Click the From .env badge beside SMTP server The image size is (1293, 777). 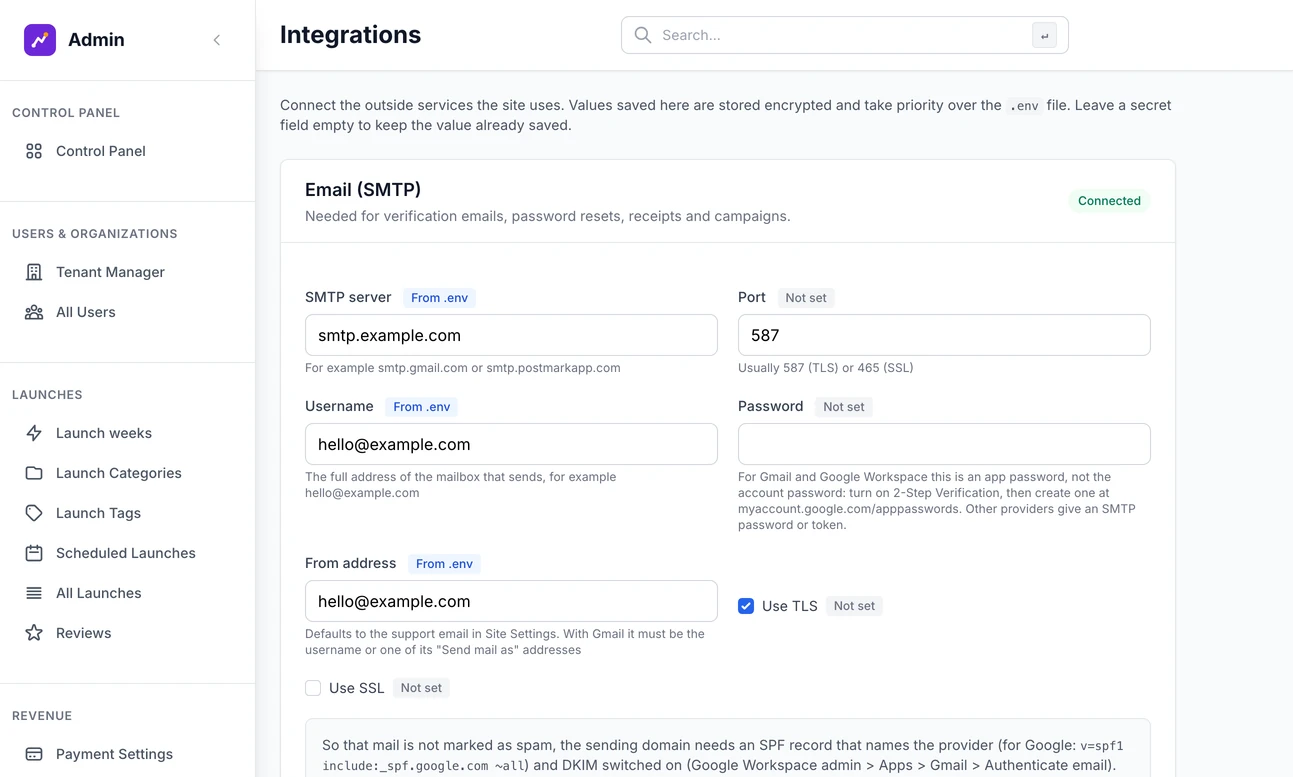[440, 298]
